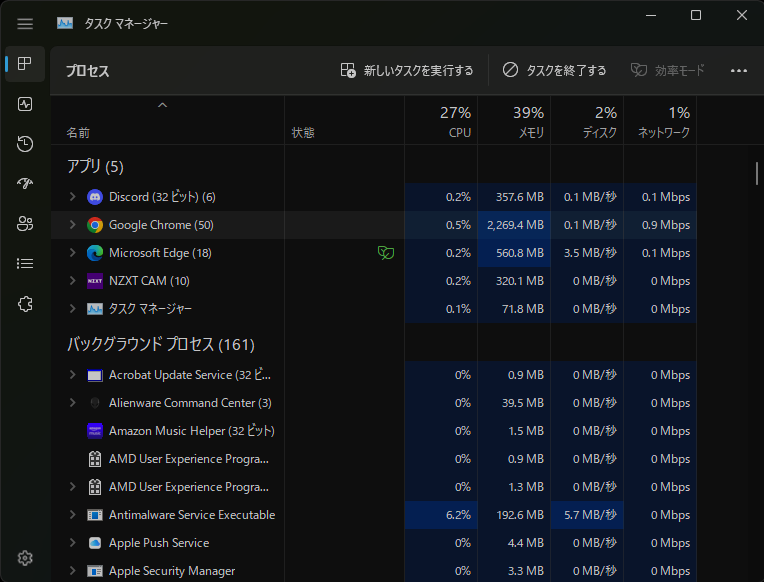Click Apple Push Service's 4.4 MB memory
Viewport: 764px width, 582px height.
click(x=526, y=543)
